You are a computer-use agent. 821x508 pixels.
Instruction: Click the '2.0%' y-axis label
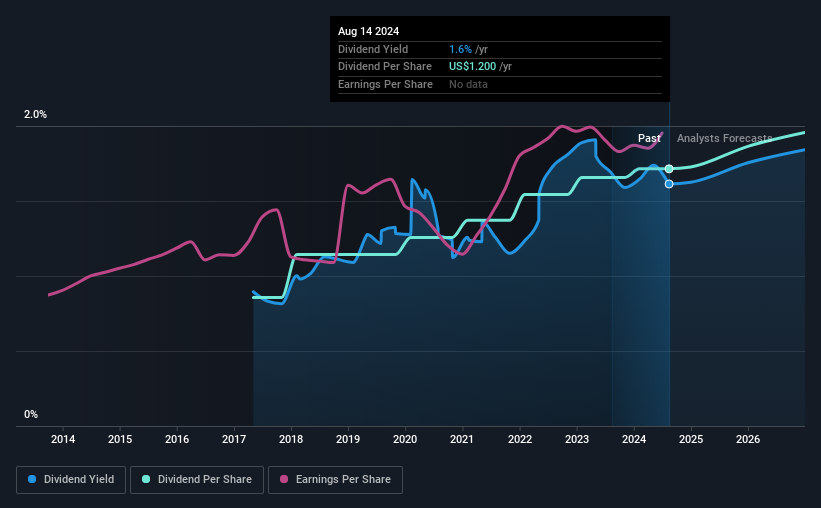click(x=35, y=114)
